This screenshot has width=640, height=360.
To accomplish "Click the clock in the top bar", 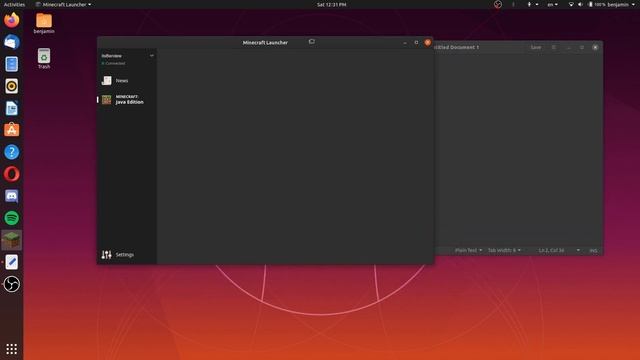I will [331, 4].
